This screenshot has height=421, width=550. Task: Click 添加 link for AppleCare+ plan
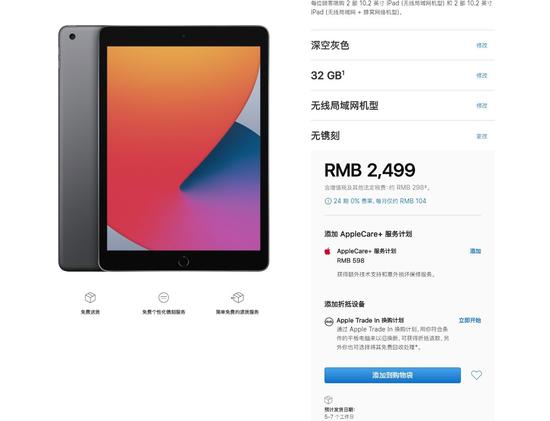point(475,251)
